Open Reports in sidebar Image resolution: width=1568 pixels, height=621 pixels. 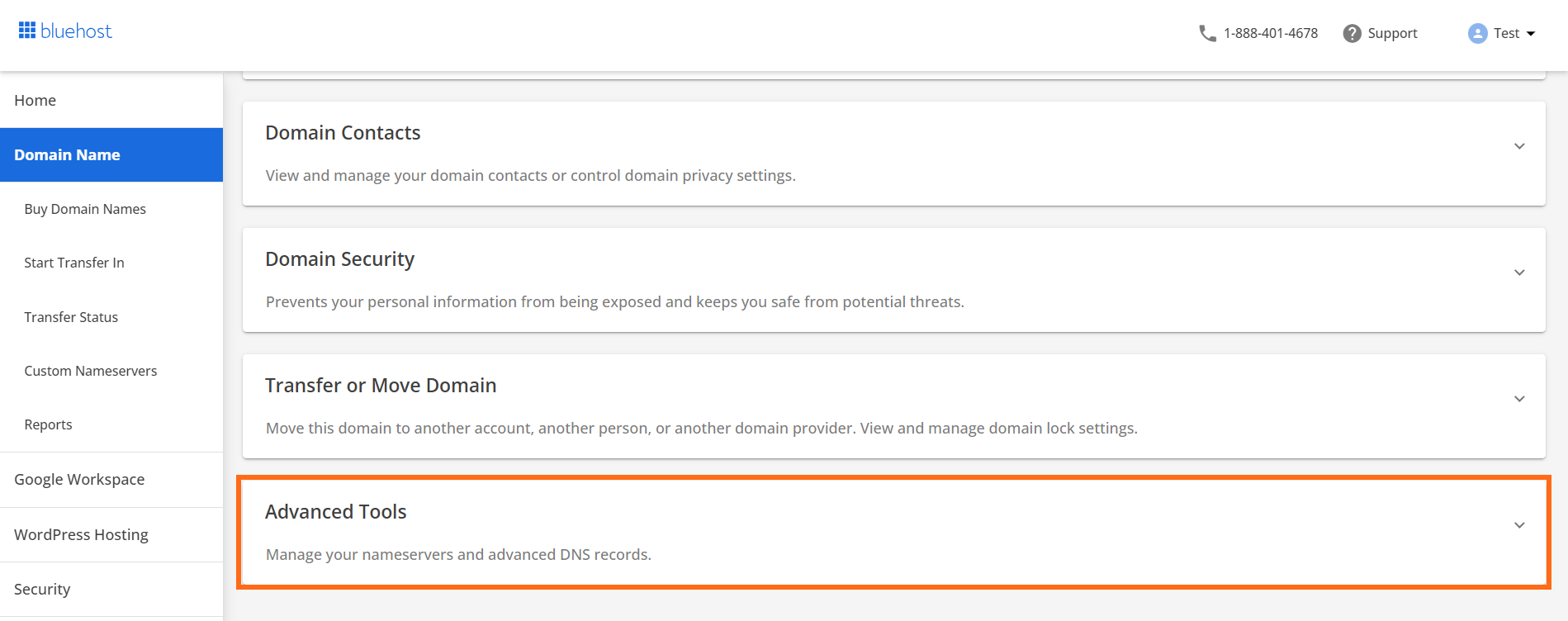click(48, 424)
